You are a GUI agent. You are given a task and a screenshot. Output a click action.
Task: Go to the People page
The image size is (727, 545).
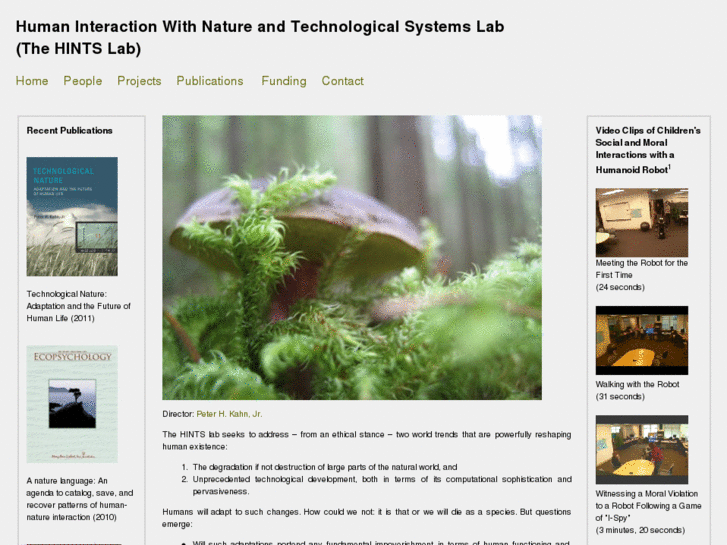[83, 81]
